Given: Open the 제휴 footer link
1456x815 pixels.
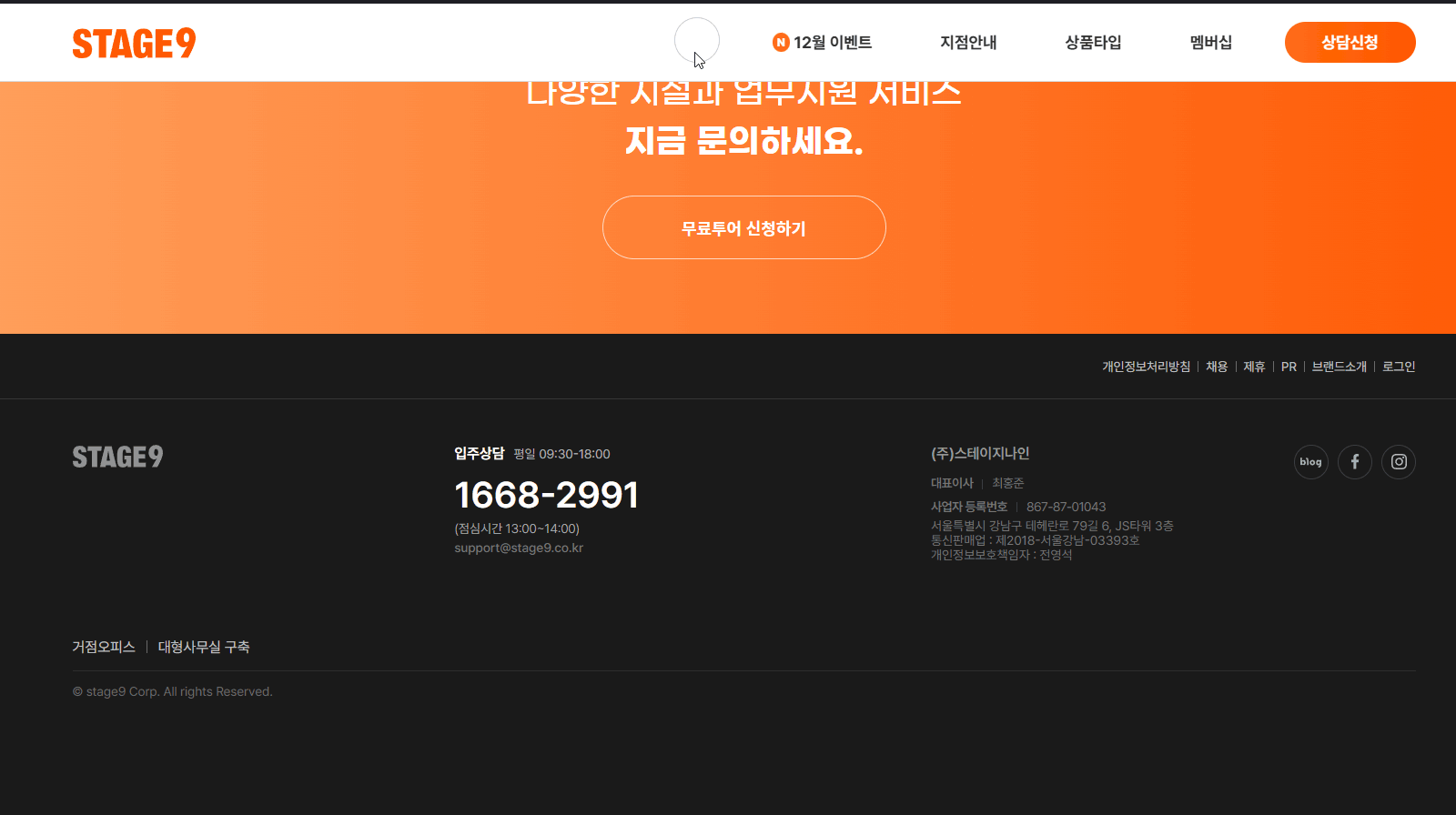Looking at the screenshot, I should click(1254, 367).
